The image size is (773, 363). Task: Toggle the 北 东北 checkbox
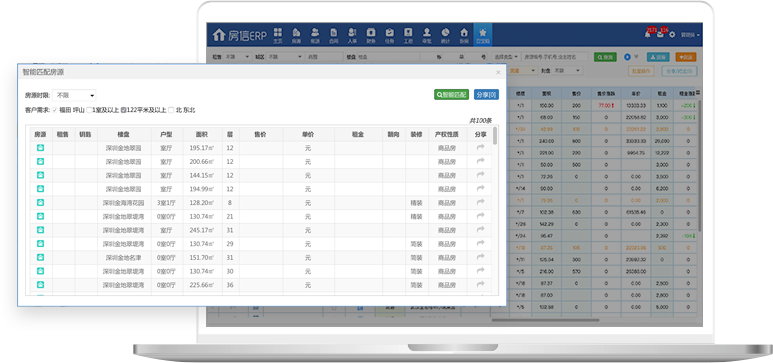pos(171,110)
